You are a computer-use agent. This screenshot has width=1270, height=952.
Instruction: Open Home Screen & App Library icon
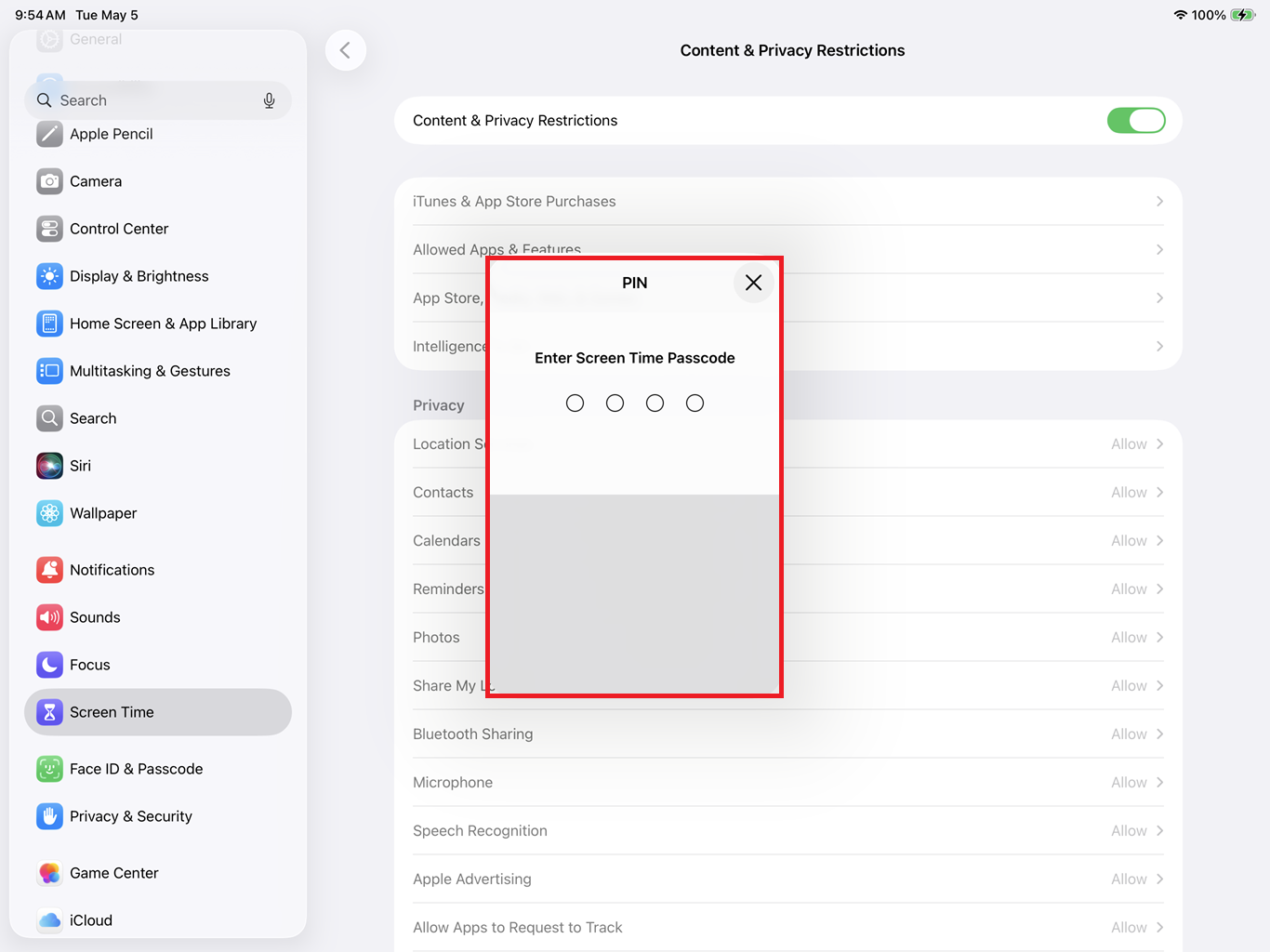tap(49, 324)
